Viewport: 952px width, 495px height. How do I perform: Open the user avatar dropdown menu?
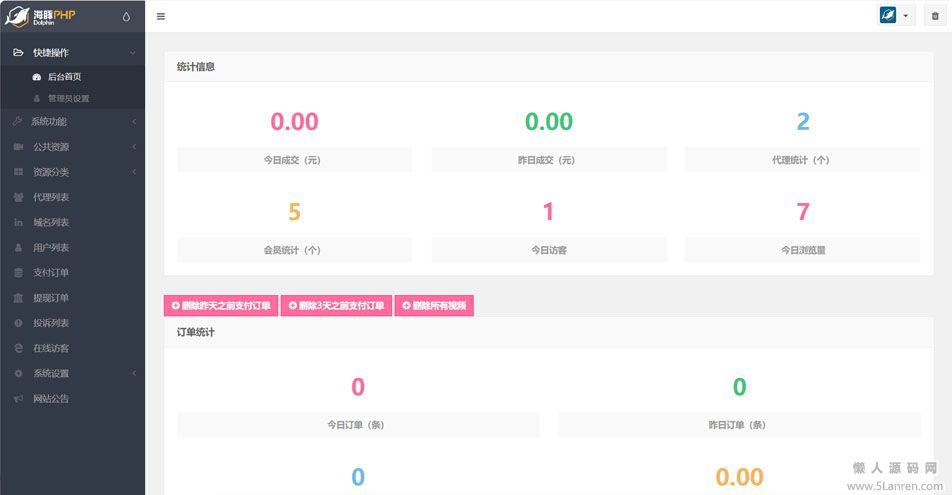click(895, 16)
